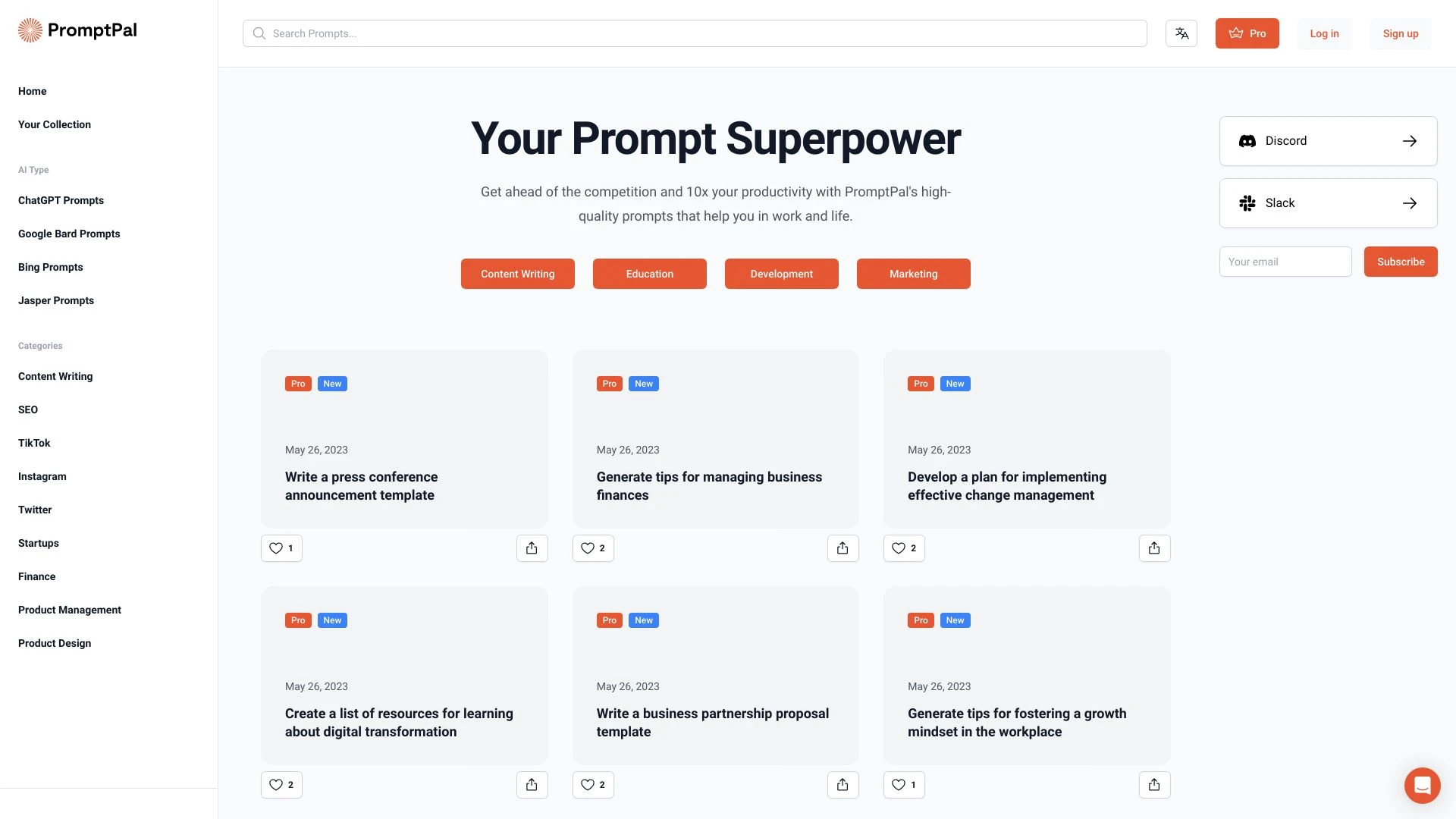Select the Content Writing filter tab
Viewport: 1456px width, 819px height.
pyautogui.click(x=517, y=273)
